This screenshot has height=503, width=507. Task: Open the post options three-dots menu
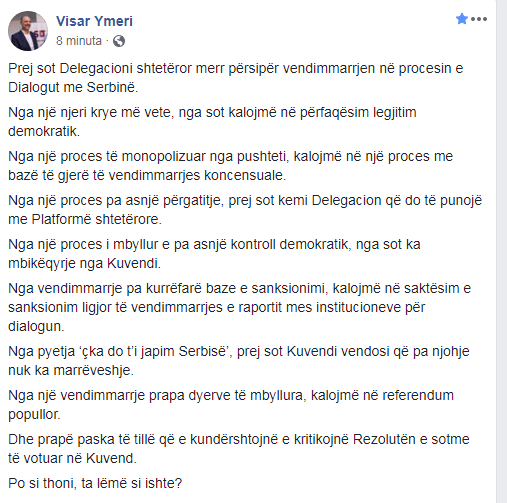tap(479, 19)
